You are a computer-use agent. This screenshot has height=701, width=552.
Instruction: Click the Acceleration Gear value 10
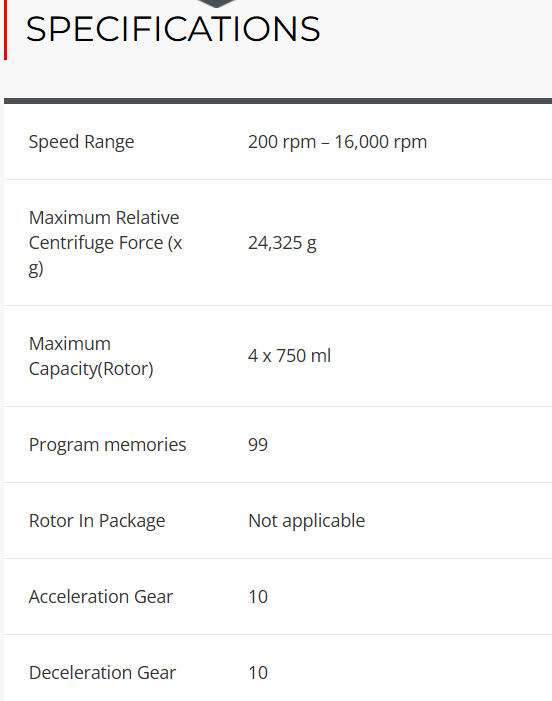(258, 597)
